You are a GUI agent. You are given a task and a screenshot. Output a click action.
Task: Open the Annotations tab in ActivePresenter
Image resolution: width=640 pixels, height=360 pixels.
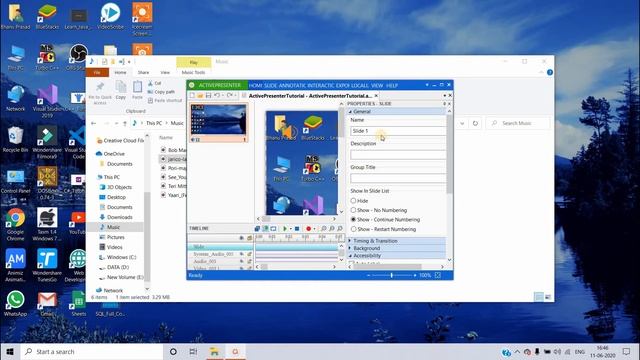click(x=292, y=86)
